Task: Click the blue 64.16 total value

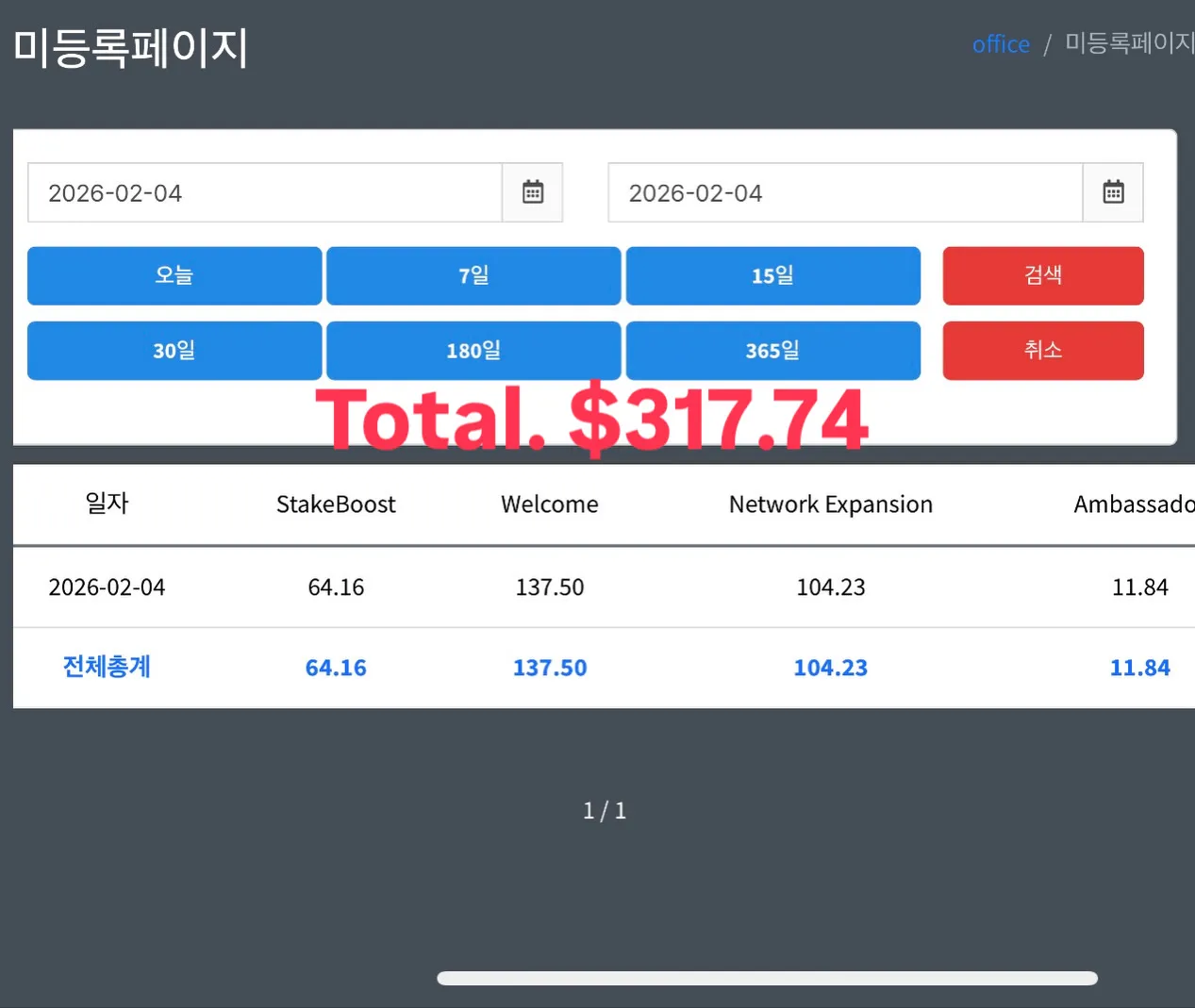Action: click(336, 668)
